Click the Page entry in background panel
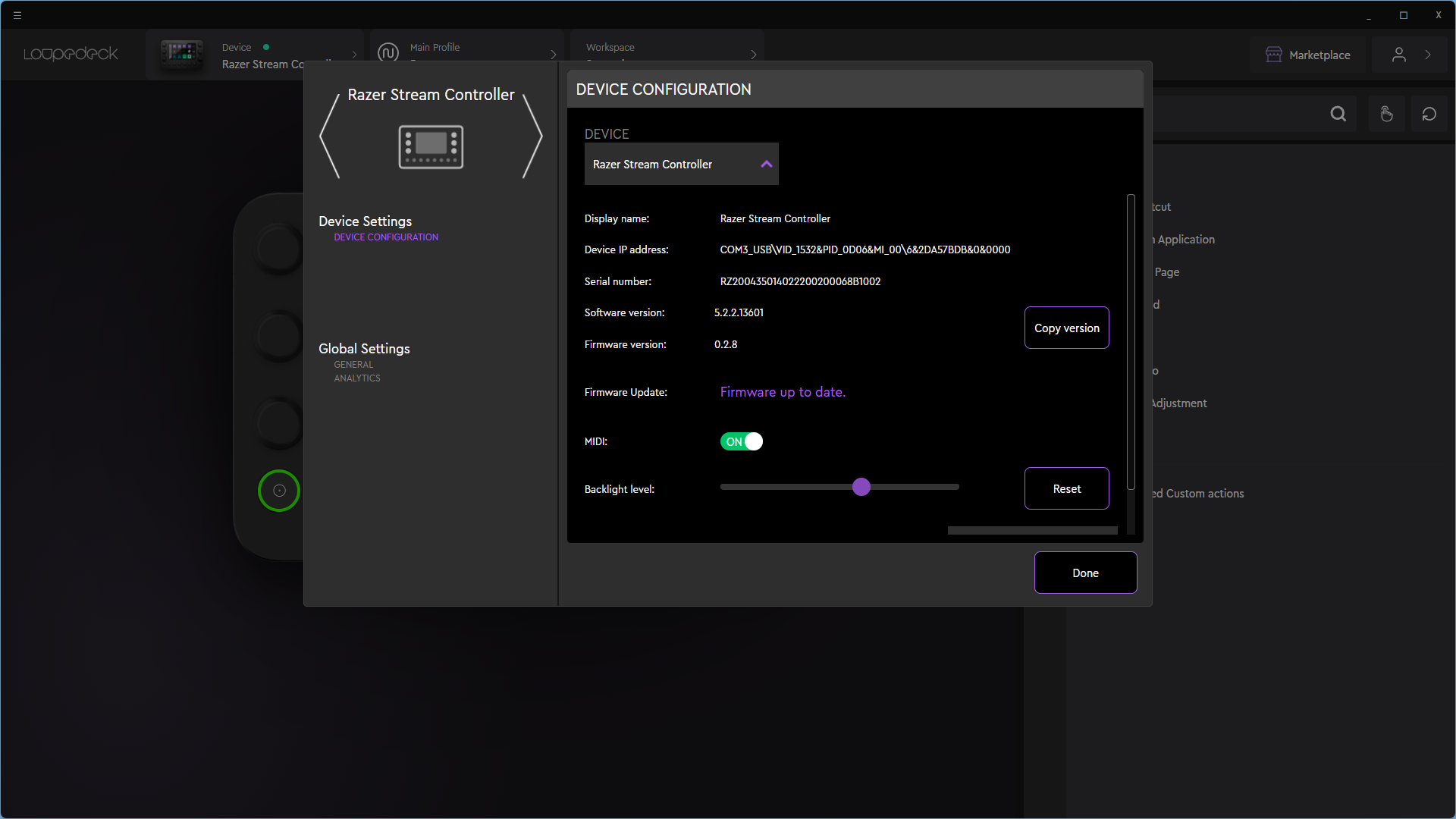1456x819 pixels. (1167, 272)
